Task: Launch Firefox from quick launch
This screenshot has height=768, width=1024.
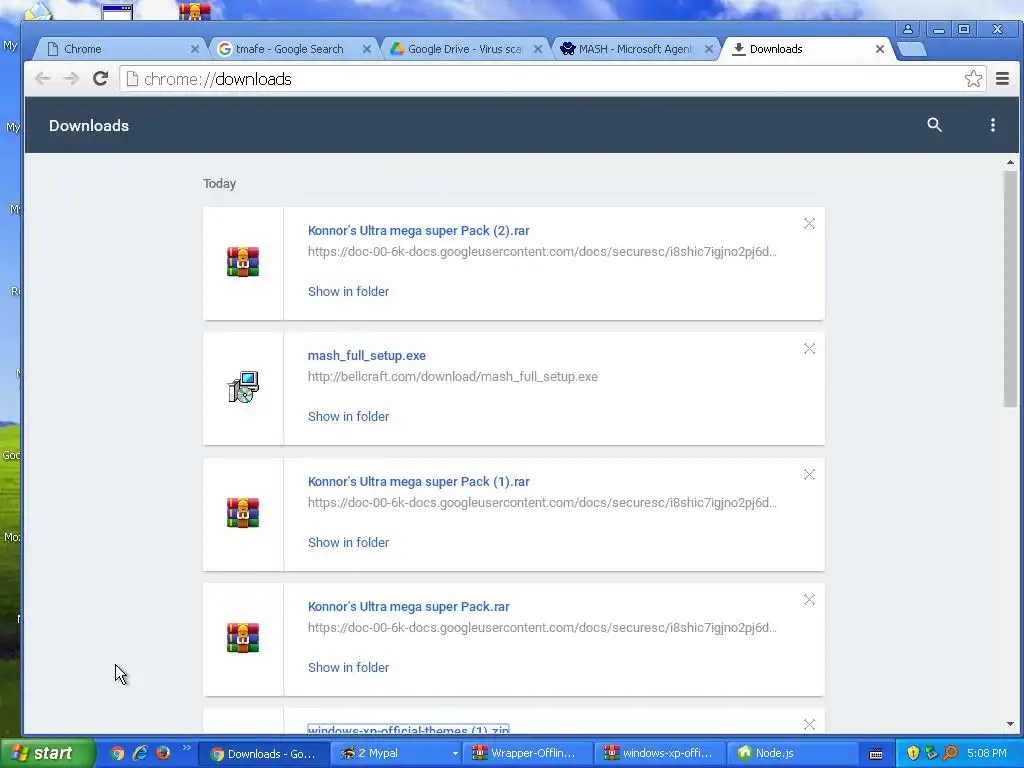Action: (163, 753)
